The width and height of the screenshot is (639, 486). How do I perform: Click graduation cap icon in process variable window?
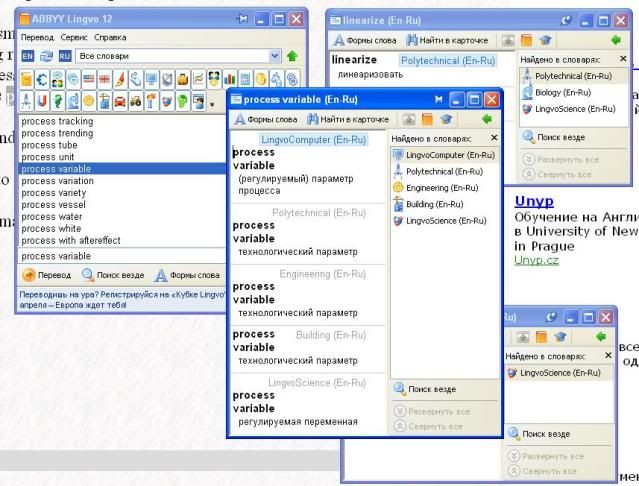coord(446,119)
